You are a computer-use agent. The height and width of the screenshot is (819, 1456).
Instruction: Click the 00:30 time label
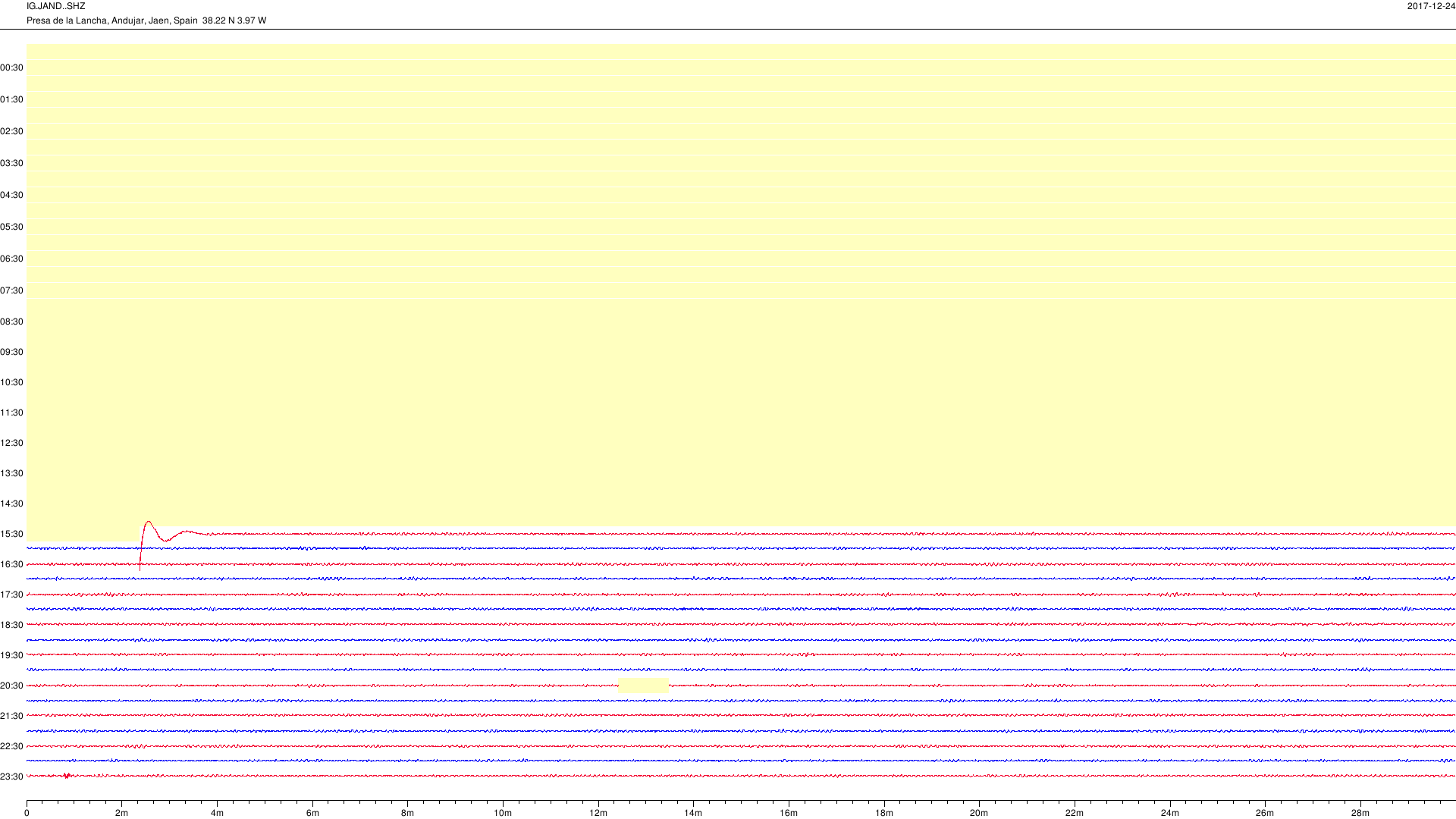[11, 67]
